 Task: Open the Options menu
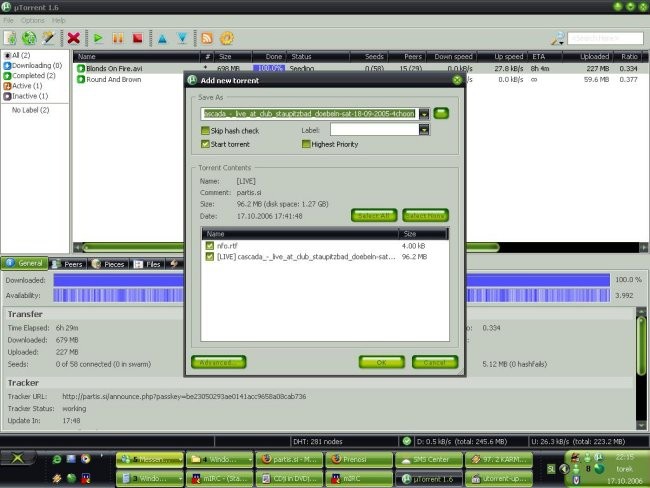[32, 20]
